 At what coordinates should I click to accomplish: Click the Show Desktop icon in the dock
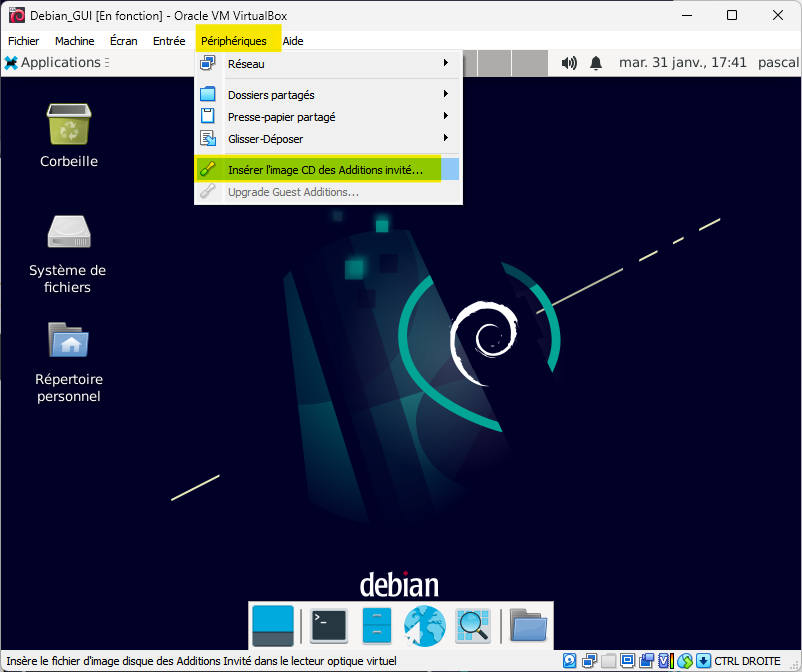pos(273,625)
